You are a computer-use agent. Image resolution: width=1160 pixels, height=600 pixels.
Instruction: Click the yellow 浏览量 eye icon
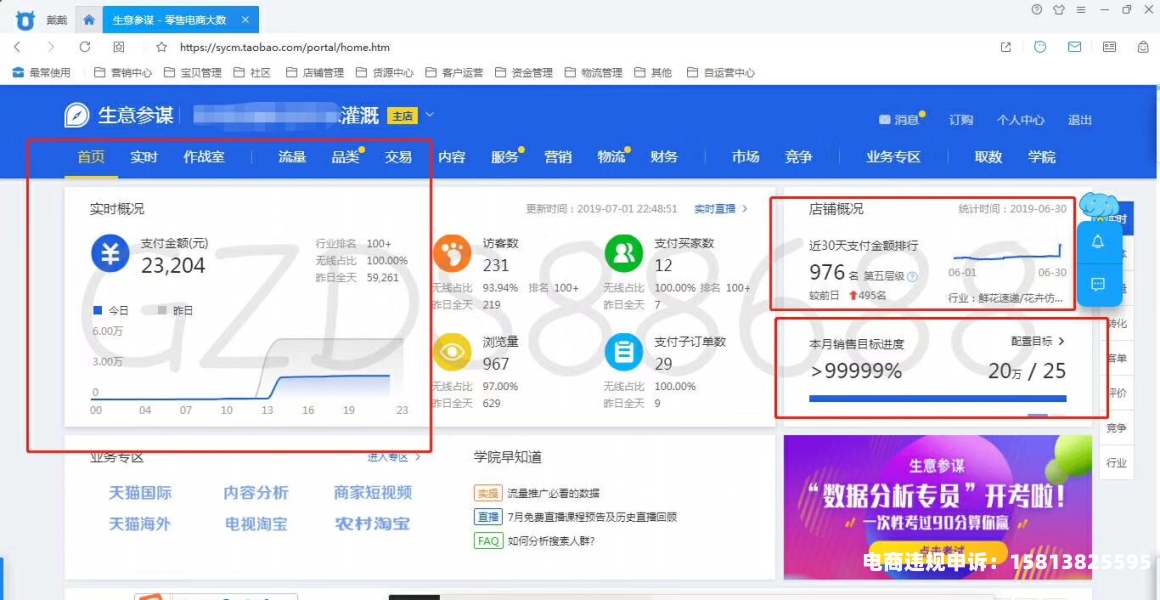[x=452, y=352]
